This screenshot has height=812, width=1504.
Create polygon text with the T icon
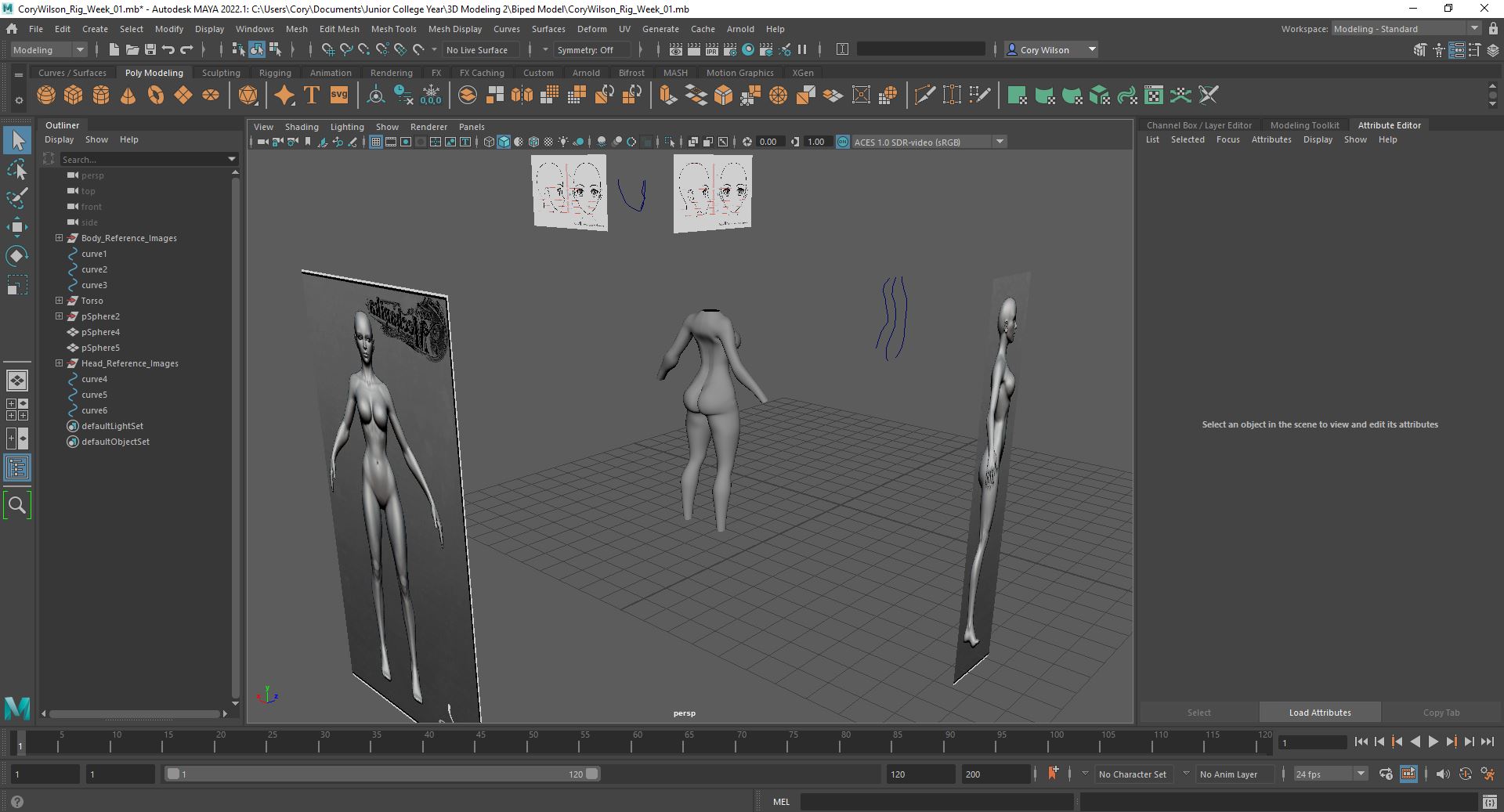pos(311,96)
